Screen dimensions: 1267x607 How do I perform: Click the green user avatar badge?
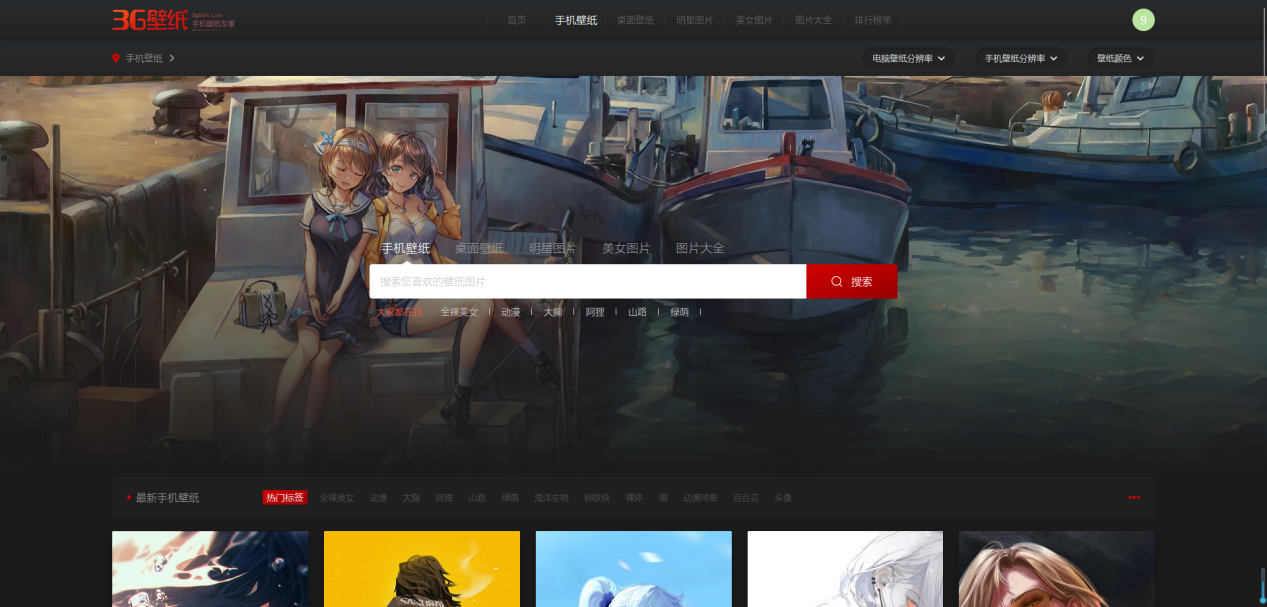coord(1143,20)
